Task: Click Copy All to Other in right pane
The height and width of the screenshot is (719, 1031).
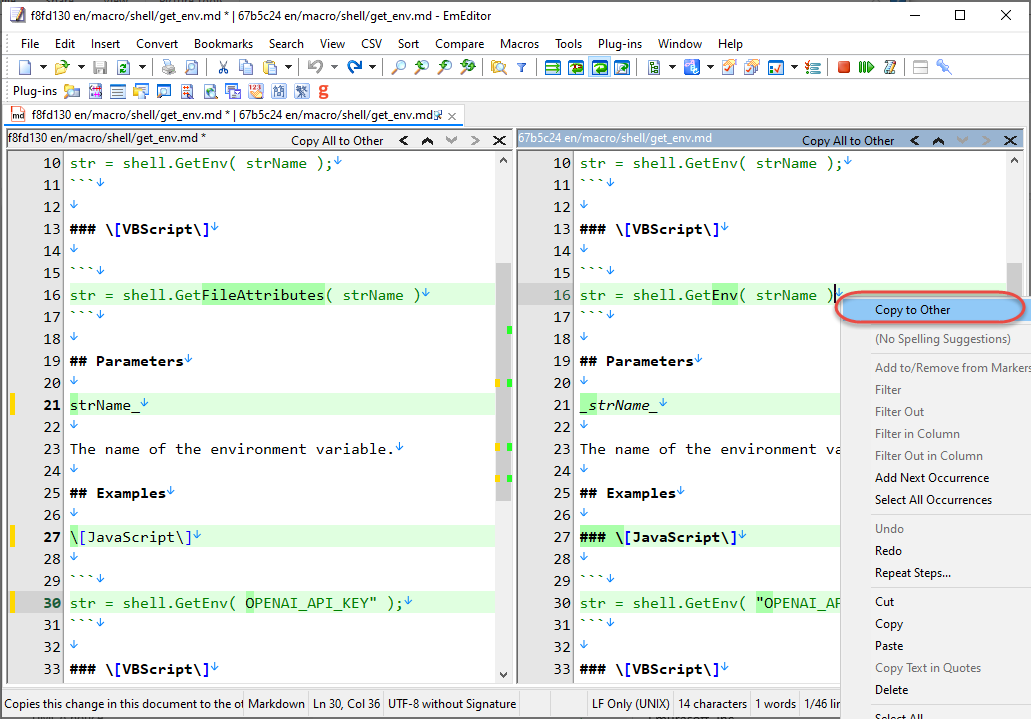Action: 848,141
